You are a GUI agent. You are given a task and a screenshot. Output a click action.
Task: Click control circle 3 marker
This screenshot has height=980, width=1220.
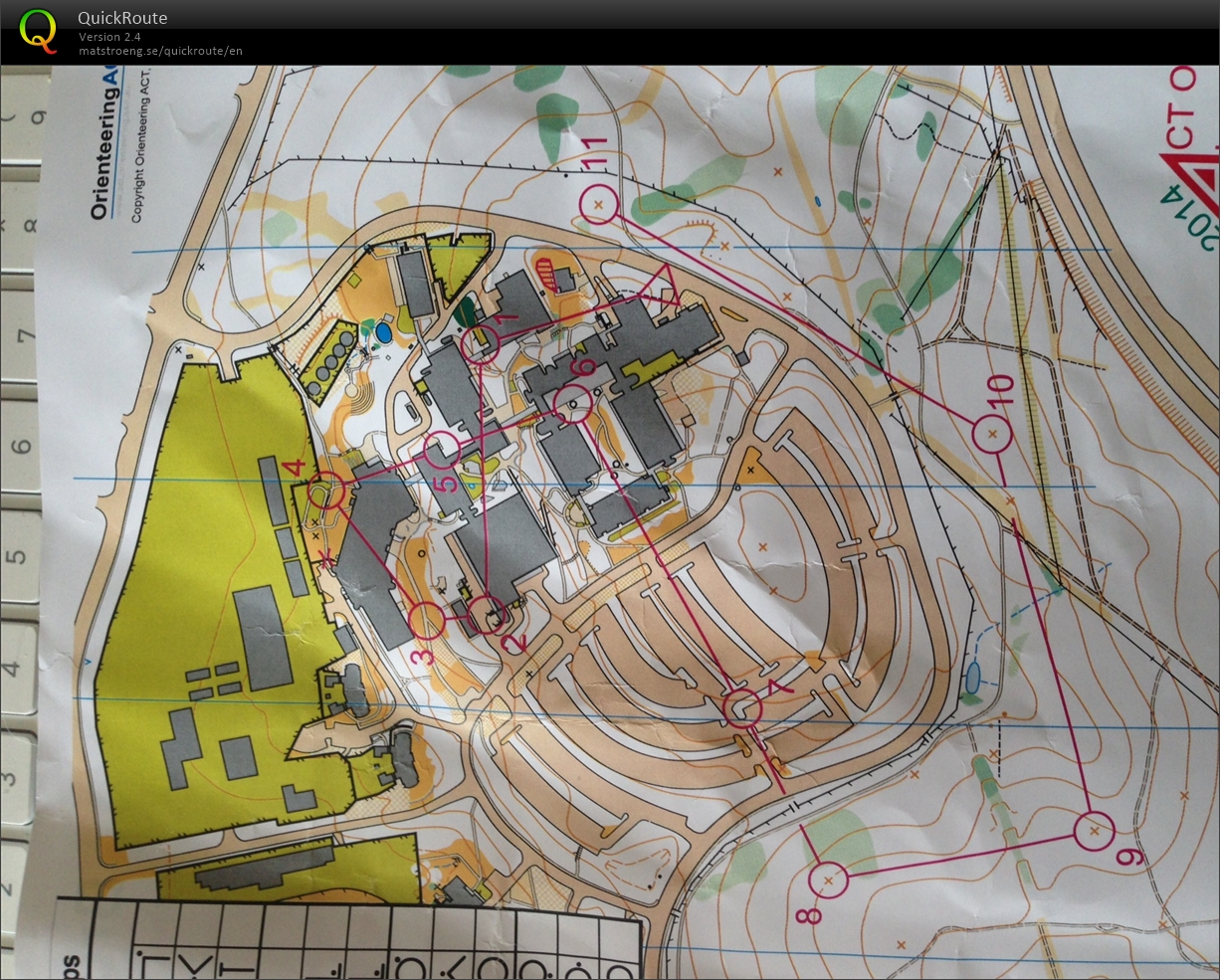pyautogui.click(x=426, y=619)
